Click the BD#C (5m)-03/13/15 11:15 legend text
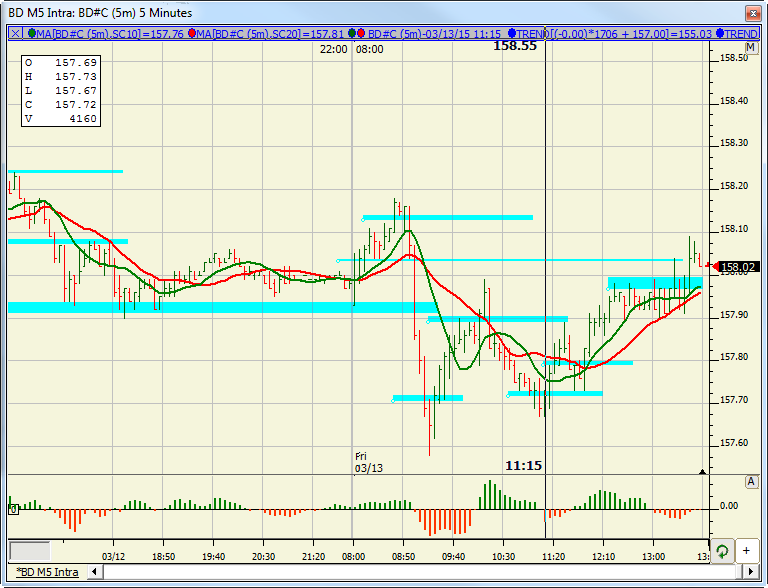 click(x=434, y=34)
